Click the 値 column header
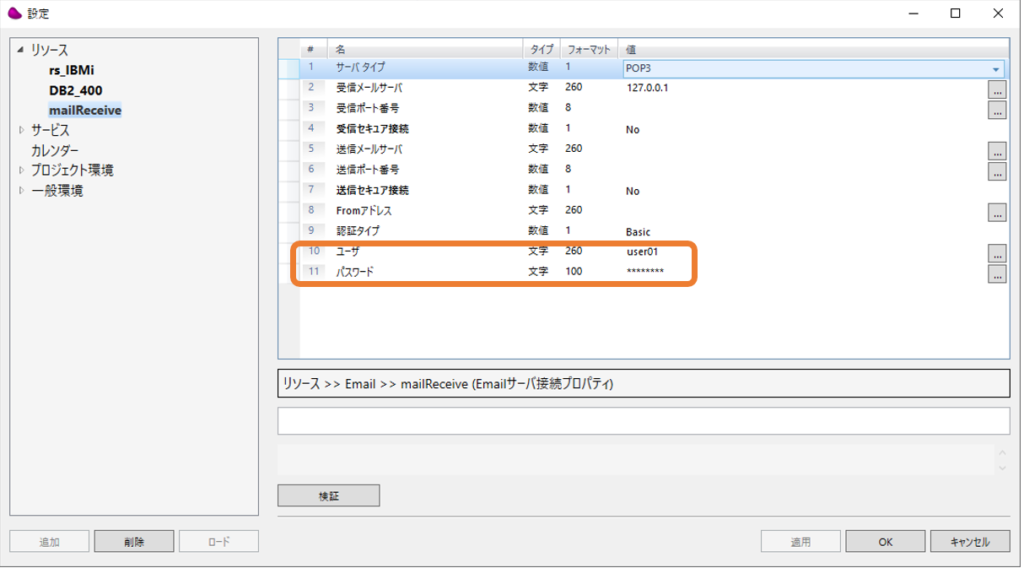1024x568 pixels. tap(812, 49)
